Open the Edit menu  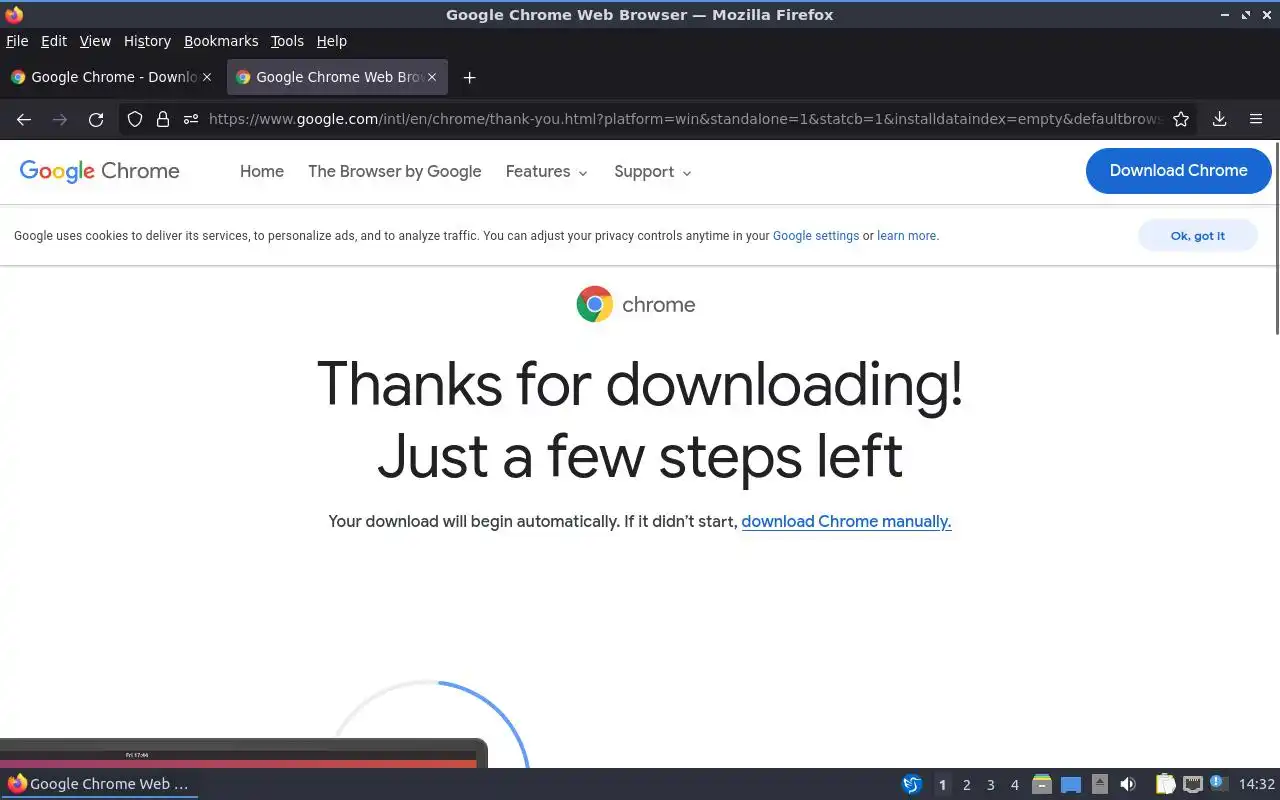53,41
